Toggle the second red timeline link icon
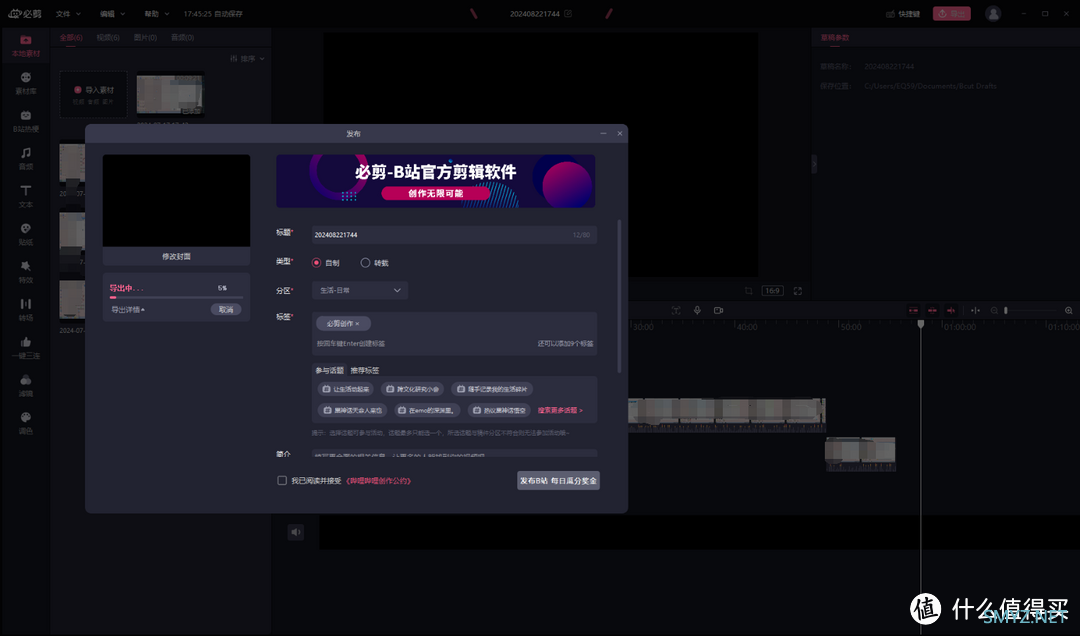The height and width of the screenshot is (636, 1080). click(x=932, y=311)
